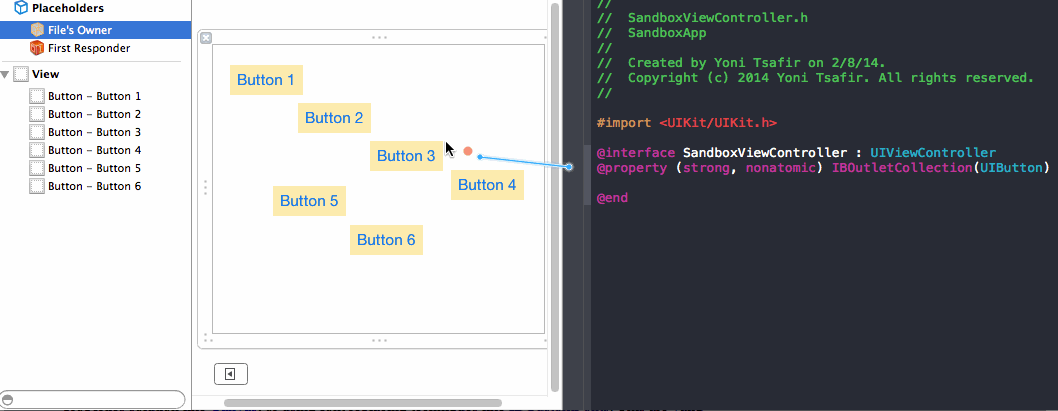Click the IBOutletCollection property line in code
The image size is (1058, 411).
coord(824,167)
